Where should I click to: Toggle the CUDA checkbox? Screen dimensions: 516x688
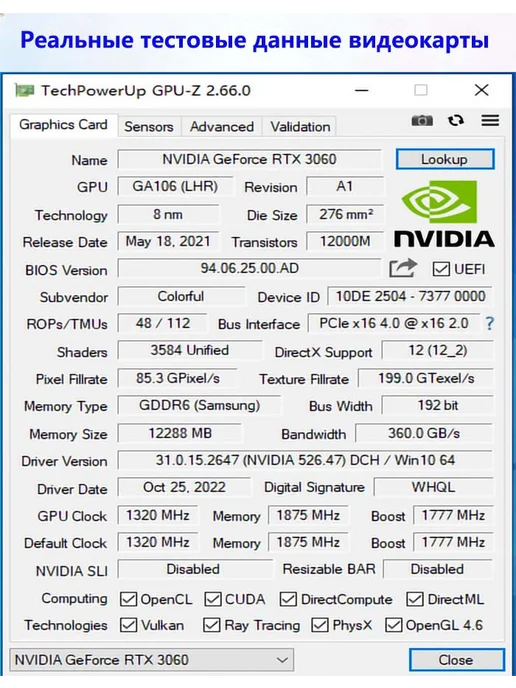click(x=213, y=599)
